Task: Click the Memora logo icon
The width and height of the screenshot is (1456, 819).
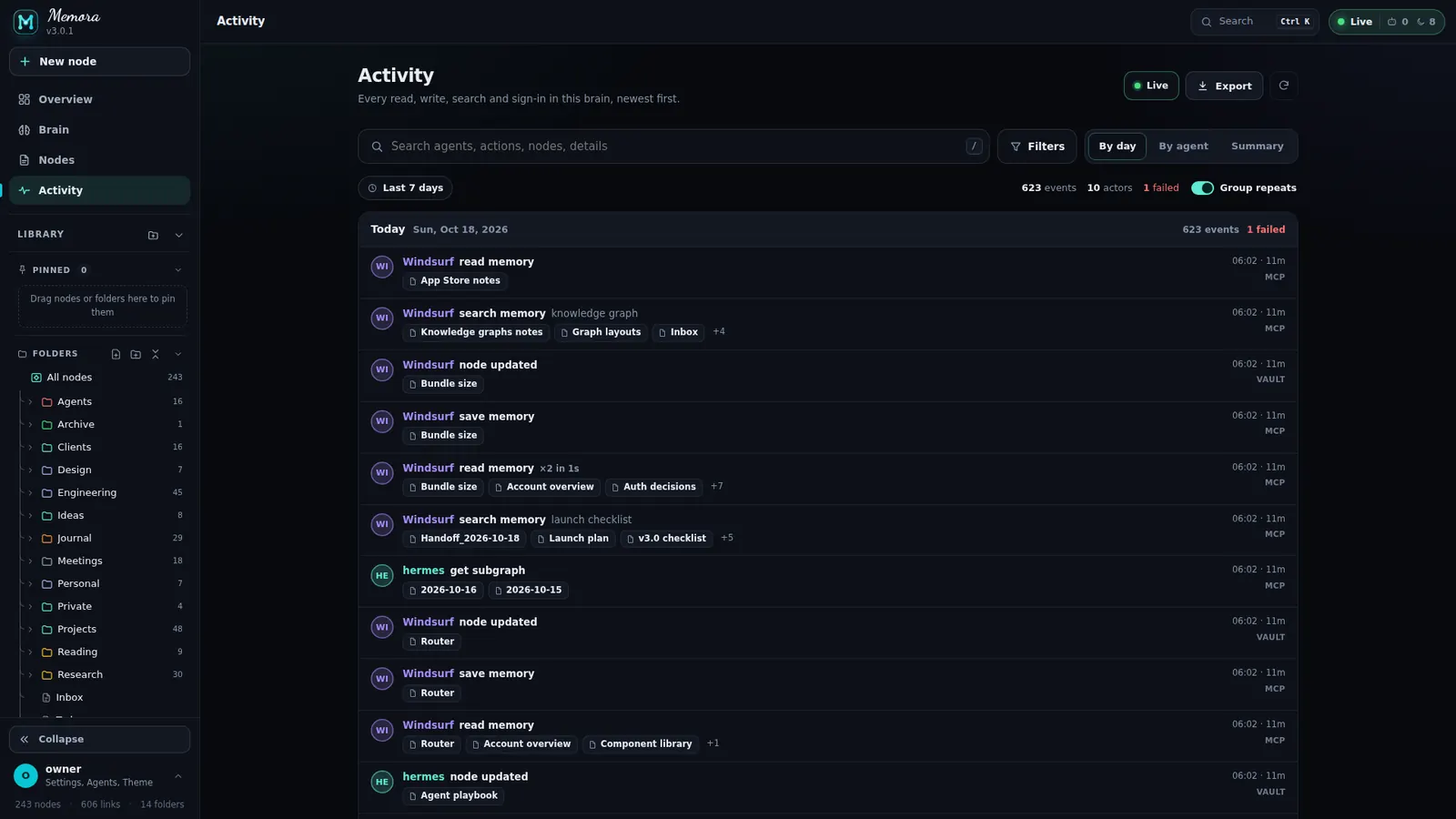Action: [x=25, y=22]
